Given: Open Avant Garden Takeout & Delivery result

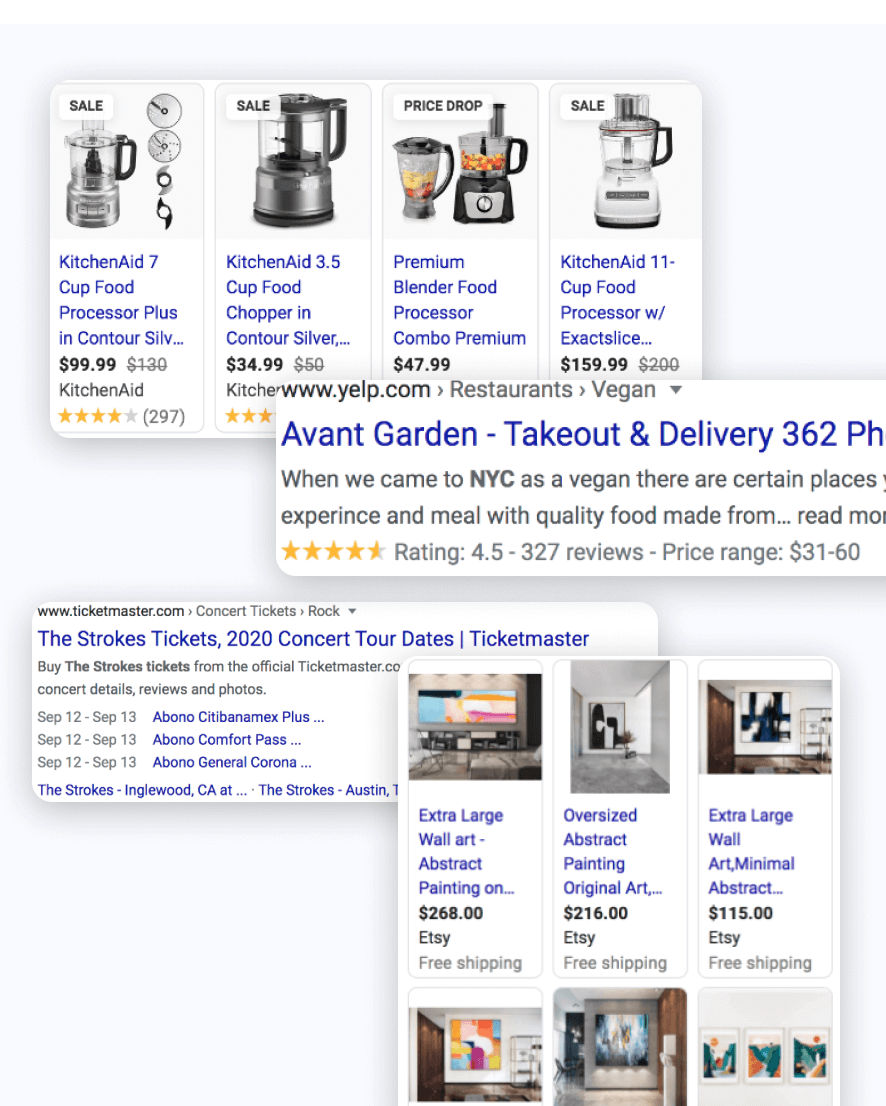Looking at the screenshot, I should (x=583, y=434).
